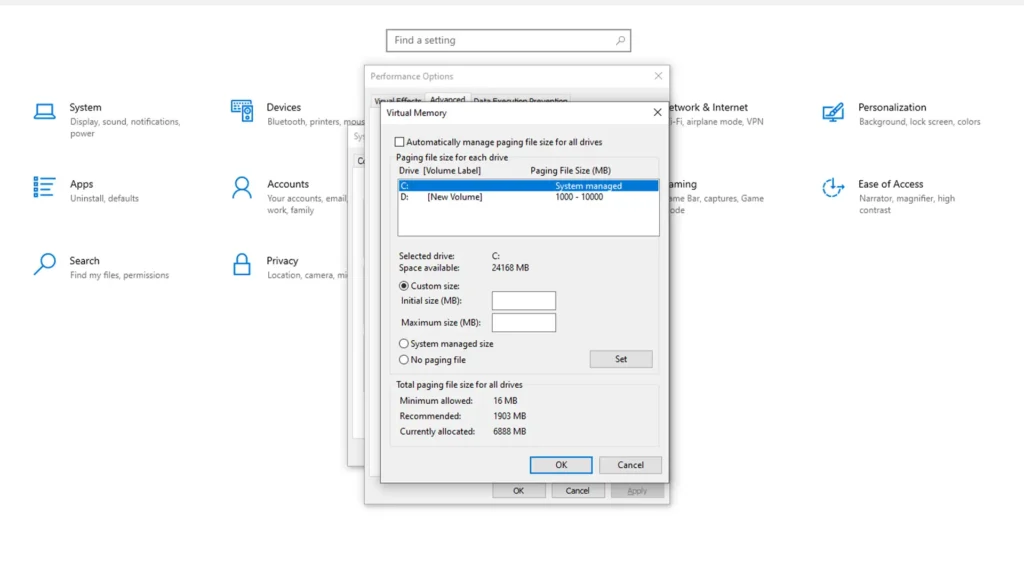Screen dimensions: 1024x576
Task: Open the System settings laptop icon
Action: click(44, 112)
